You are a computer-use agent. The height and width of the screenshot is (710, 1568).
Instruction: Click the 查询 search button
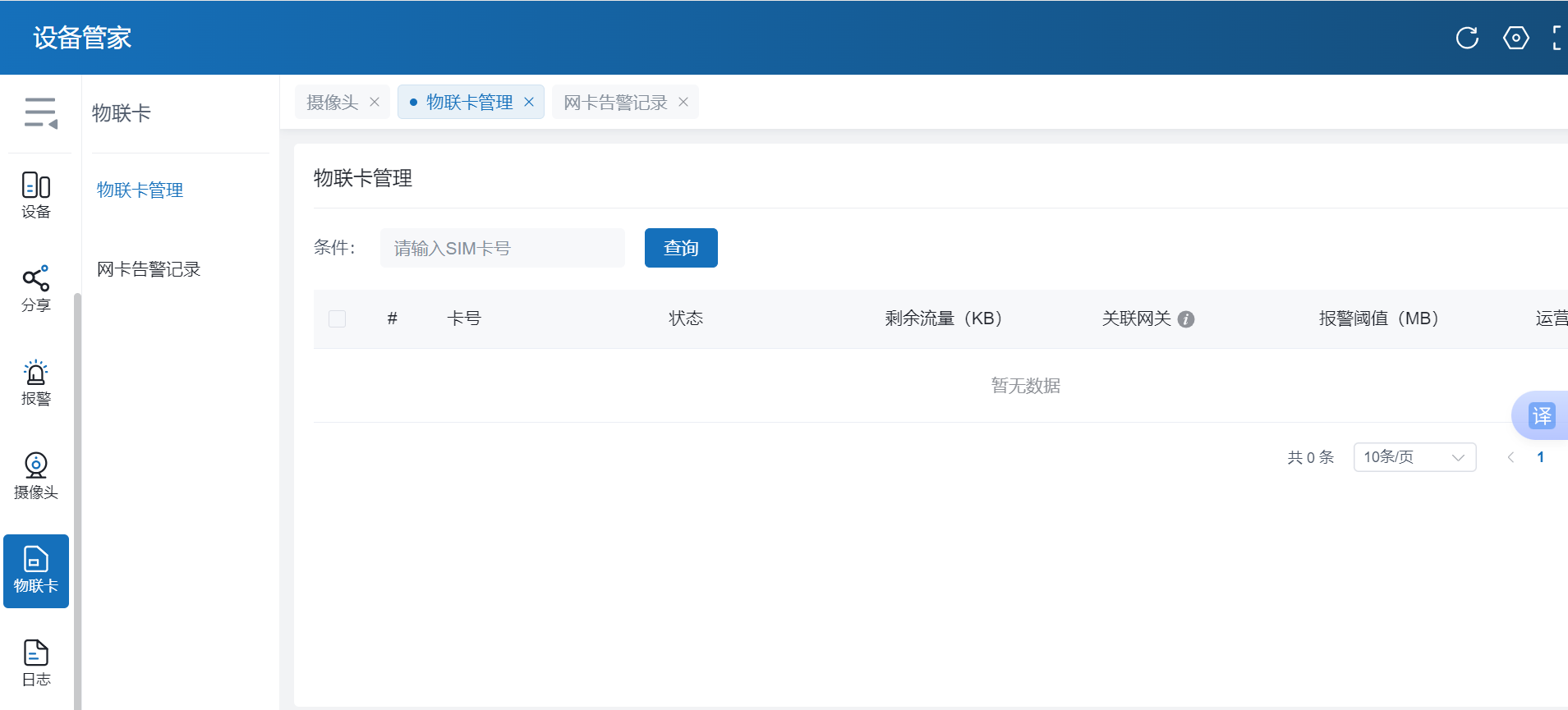pos(681,248)
